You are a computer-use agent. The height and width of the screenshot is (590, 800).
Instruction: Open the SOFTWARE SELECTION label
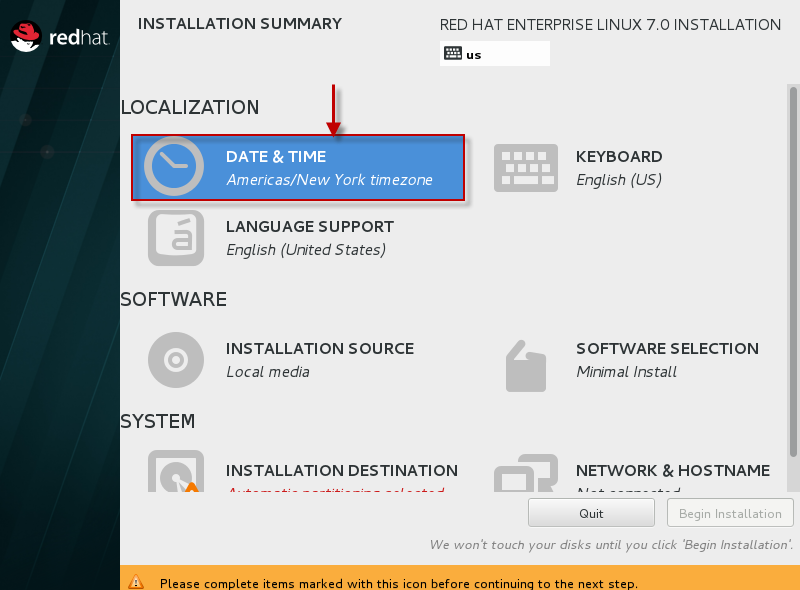(x=667, y=349)
